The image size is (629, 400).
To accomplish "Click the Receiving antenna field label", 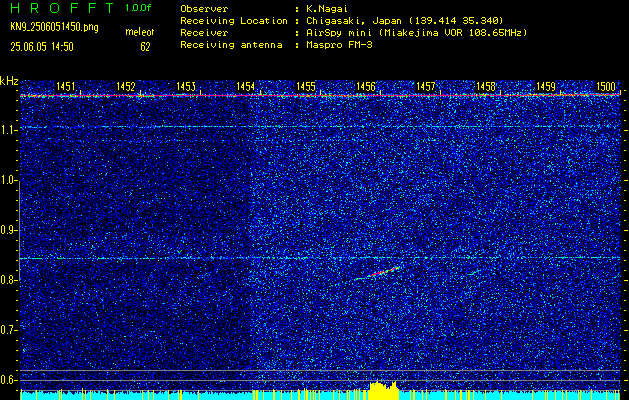I will click(231, 45).
